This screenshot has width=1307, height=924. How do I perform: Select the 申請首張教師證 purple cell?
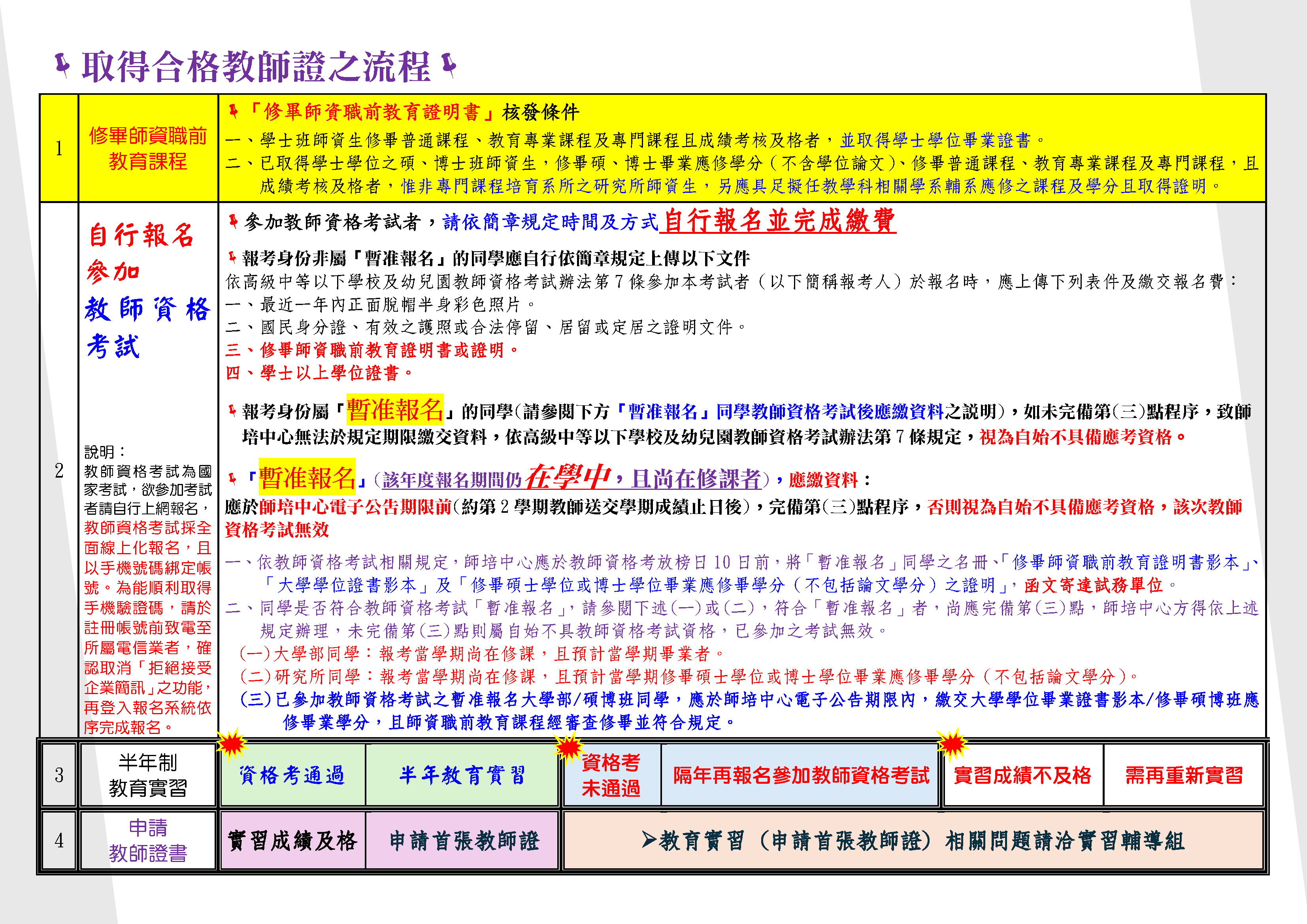[x=463, y=840]
